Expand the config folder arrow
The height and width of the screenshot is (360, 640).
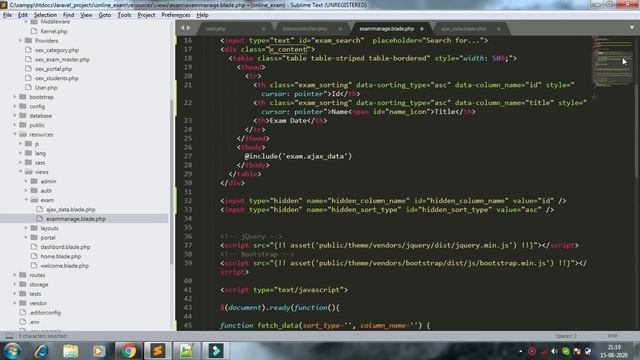15,106
